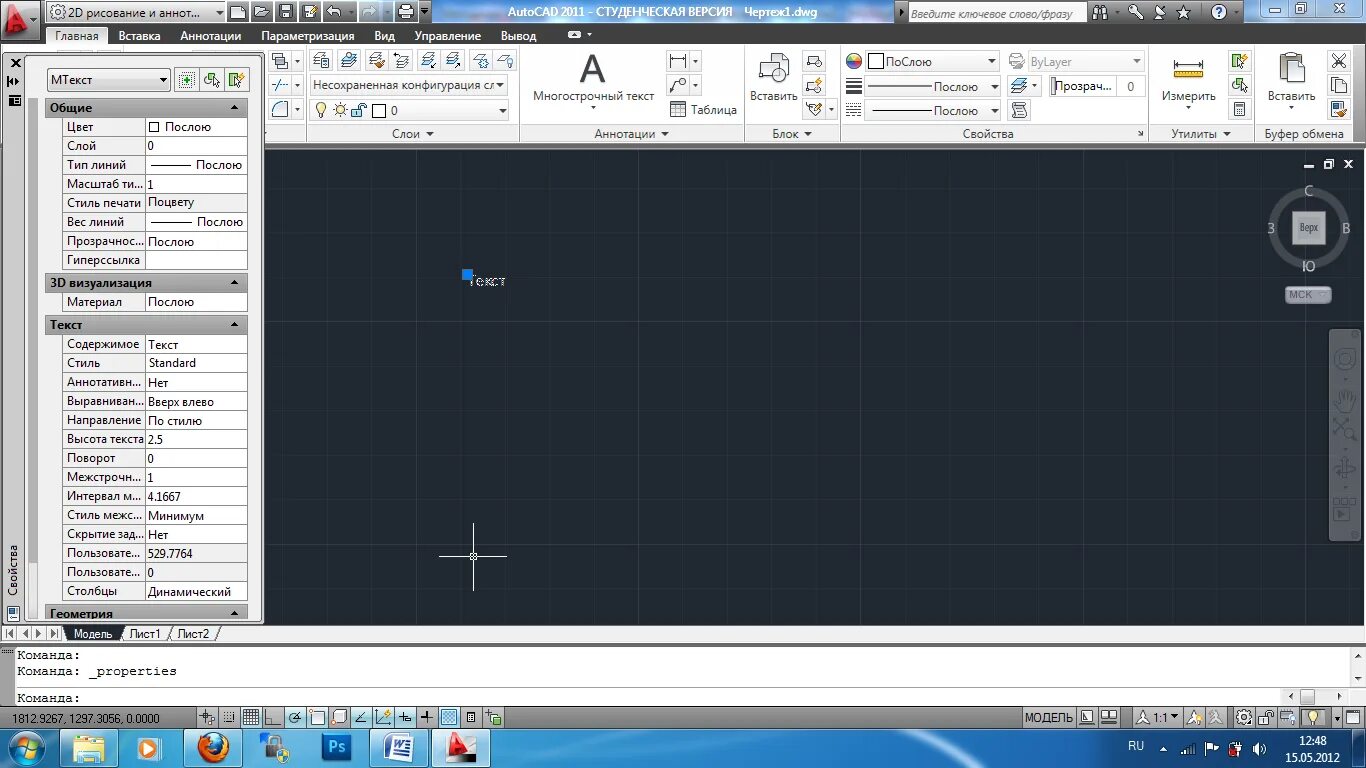Open the workspace dropdown 2D drawing and annotation

pyautogui.click(x=137, y=12)
